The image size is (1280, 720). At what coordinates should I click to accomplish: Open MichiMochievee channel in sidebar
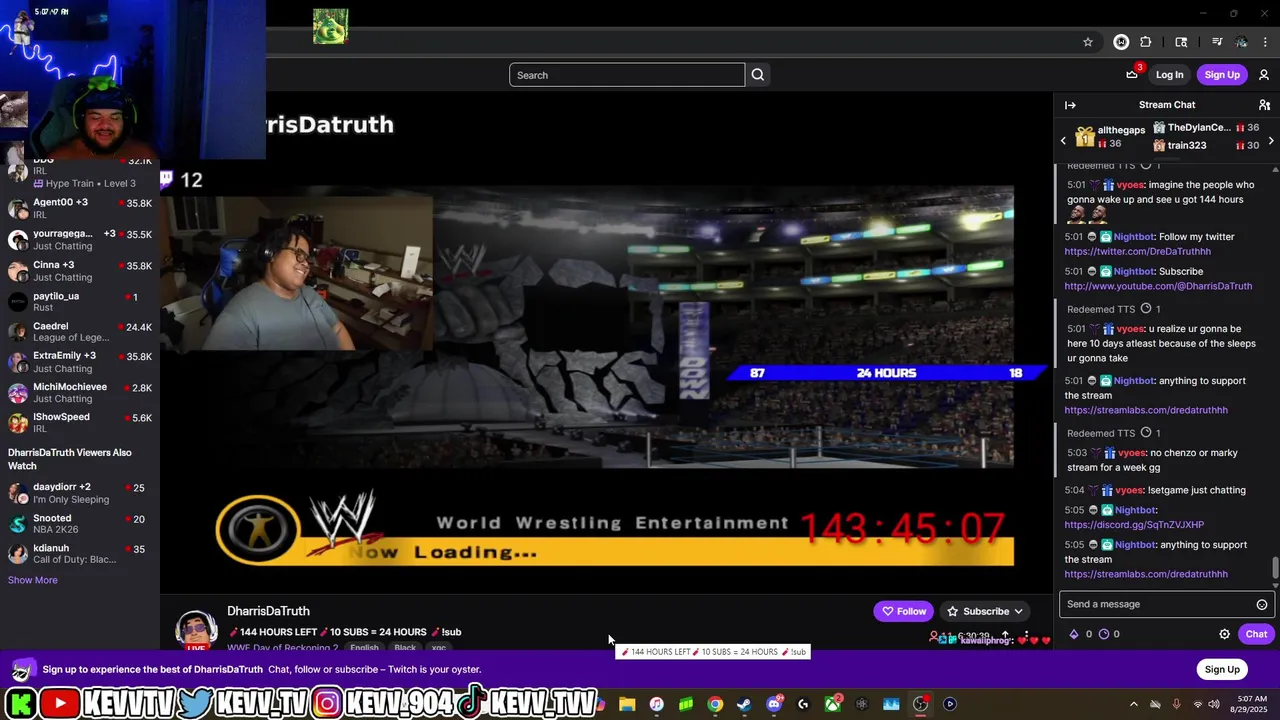(x=80, y=392)
